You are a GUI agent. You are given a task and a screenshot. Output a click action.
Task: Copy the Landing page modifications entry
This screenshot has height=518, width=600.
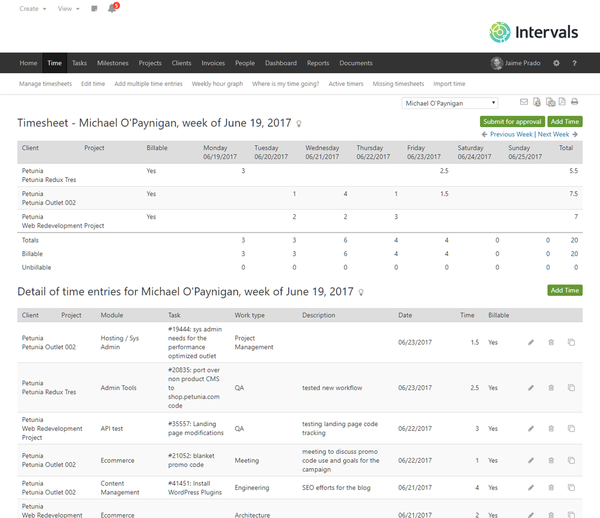571,428
